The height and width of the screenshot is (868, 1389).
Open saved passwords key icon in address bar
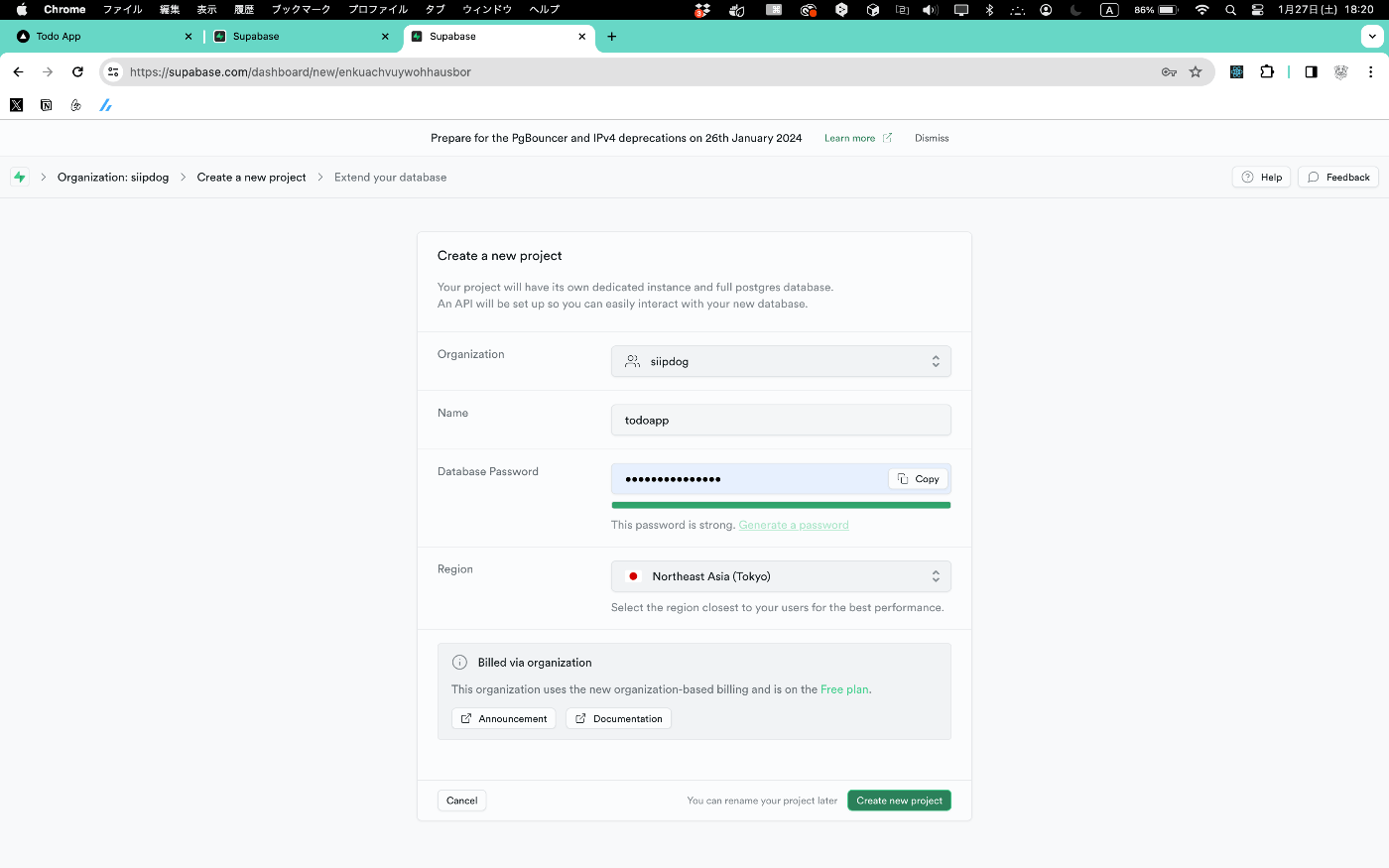1169,71
